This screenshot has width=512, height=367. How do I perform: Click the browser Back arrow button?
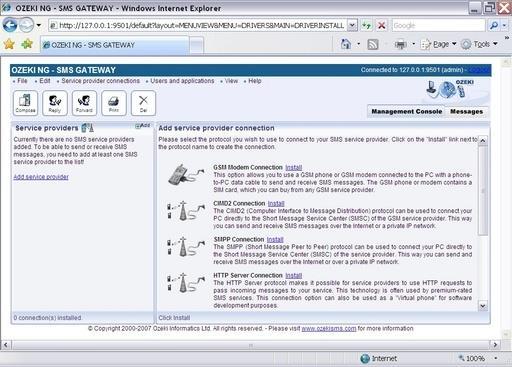click(10, 25)
